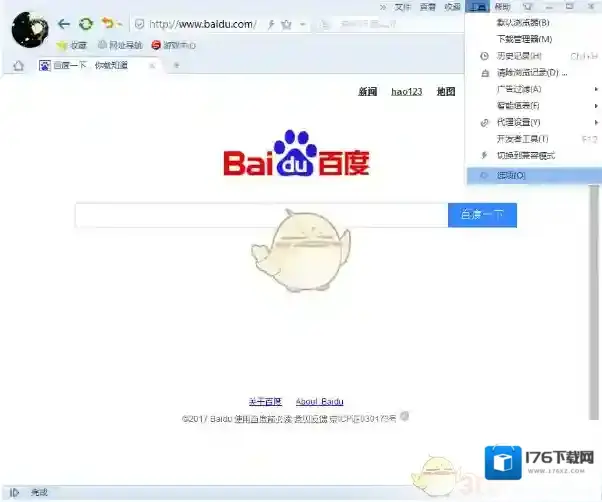Click the Baidu search input field
The image size is (602, 502).
click(x=261, y=215)
